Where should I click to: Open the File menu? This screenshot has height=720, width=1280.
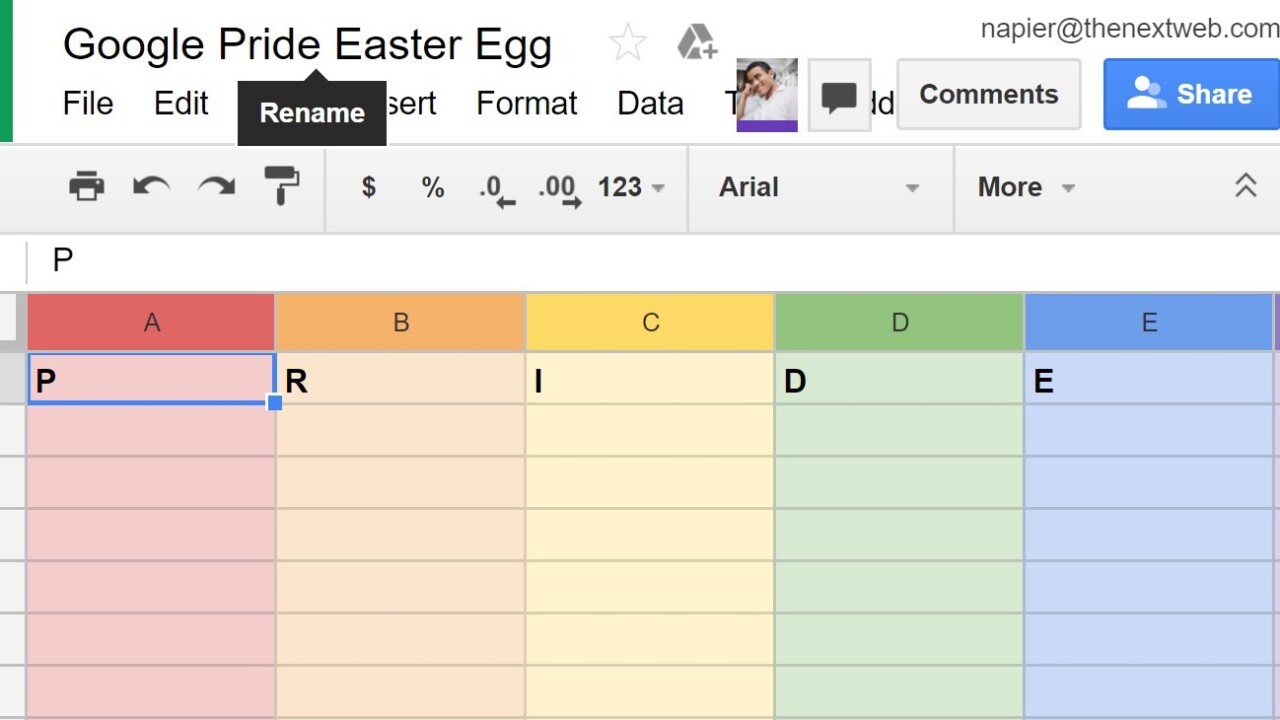click(x=88, y=103)
